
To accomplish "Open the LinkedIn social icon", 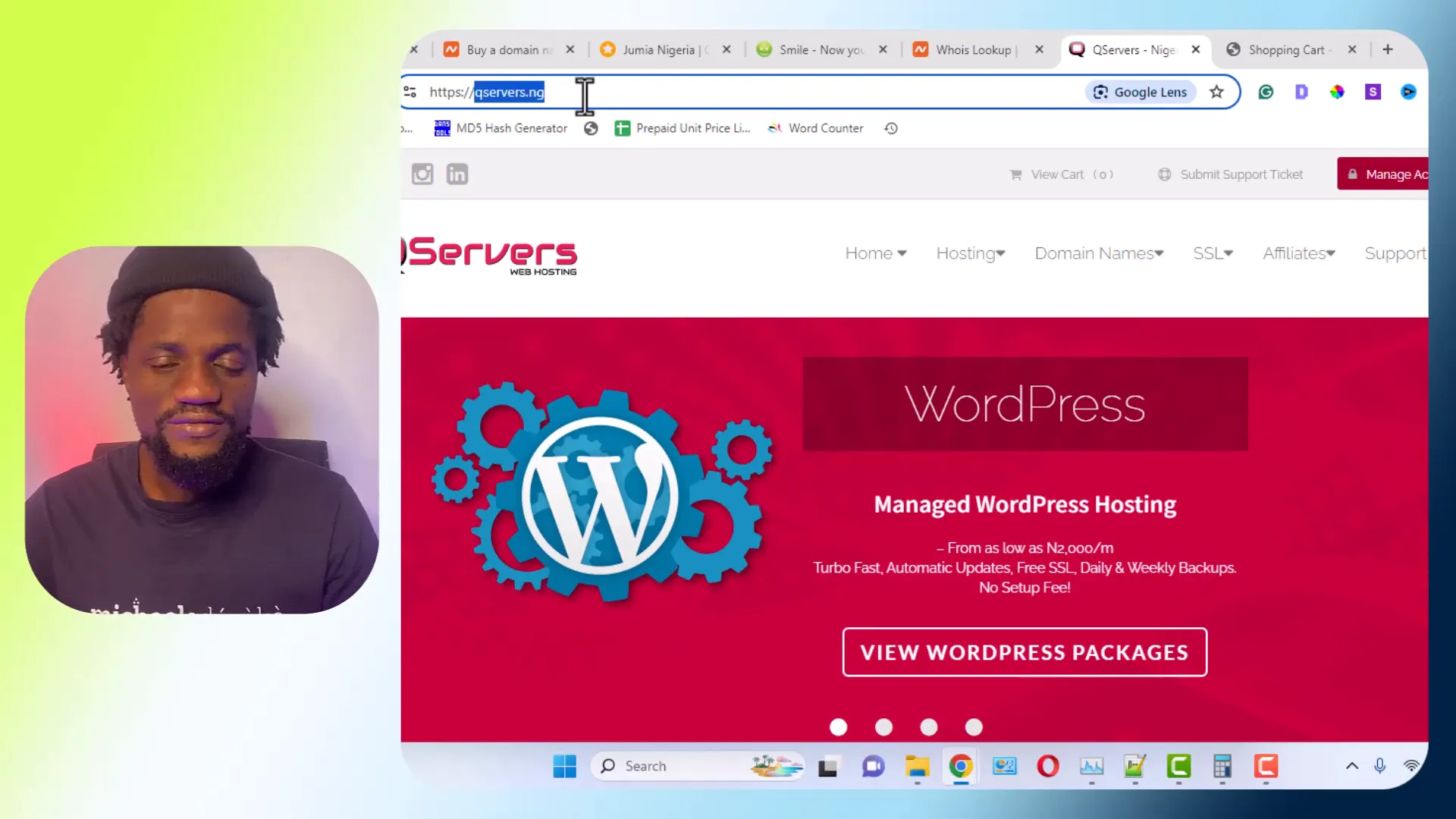I will tap(457, 174).
